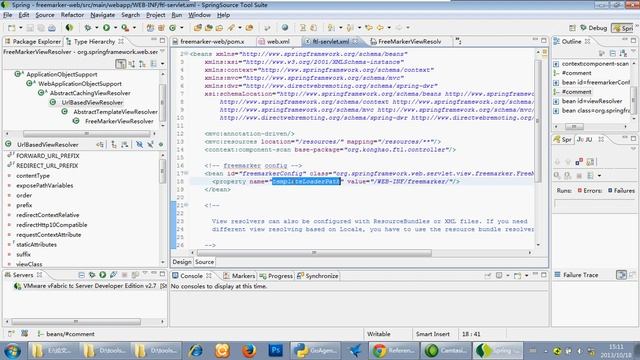Toggle Show All Inherited Members icon

[x=114, y=144]
